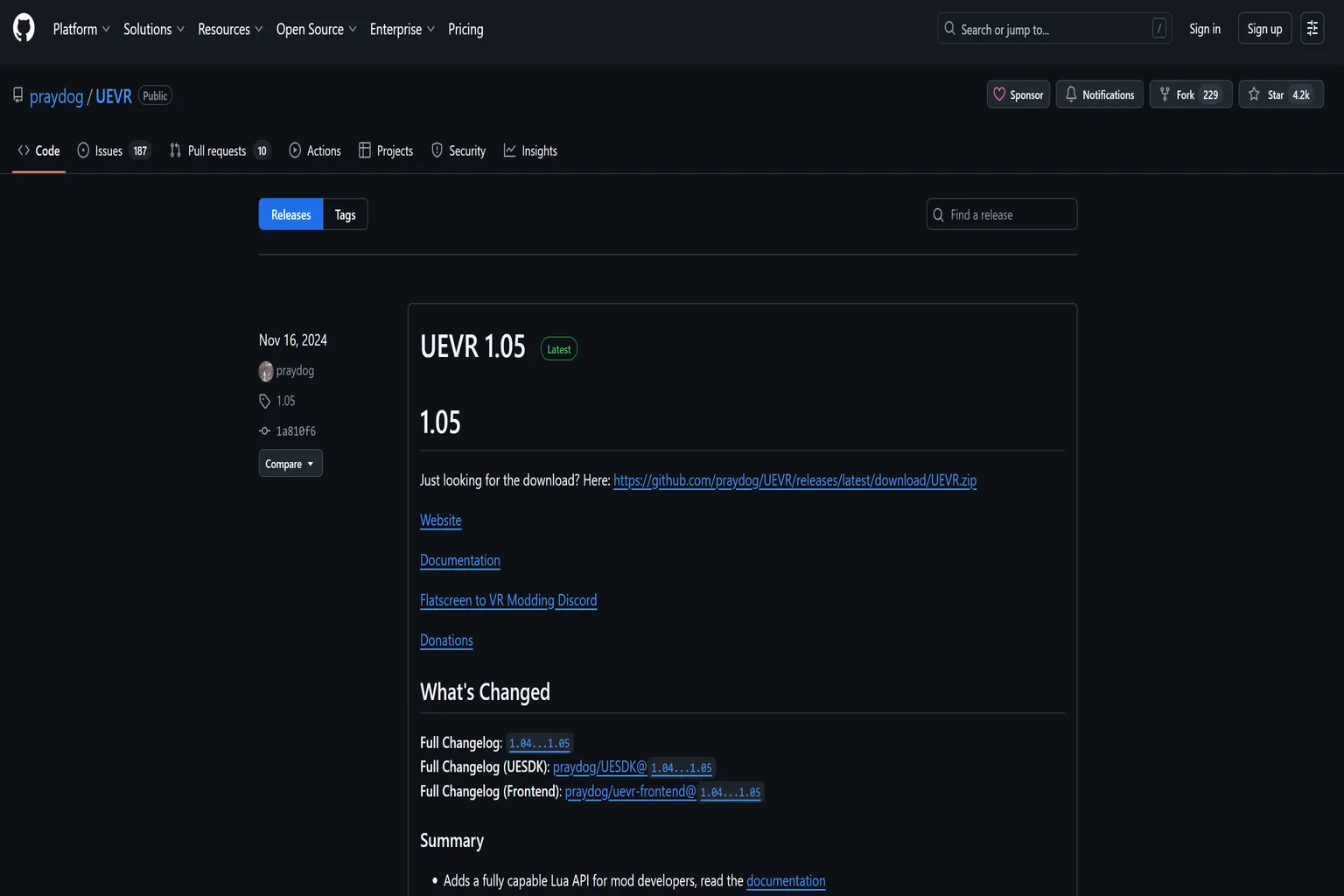Open the UEVR repository link

[x=114, y=96]
